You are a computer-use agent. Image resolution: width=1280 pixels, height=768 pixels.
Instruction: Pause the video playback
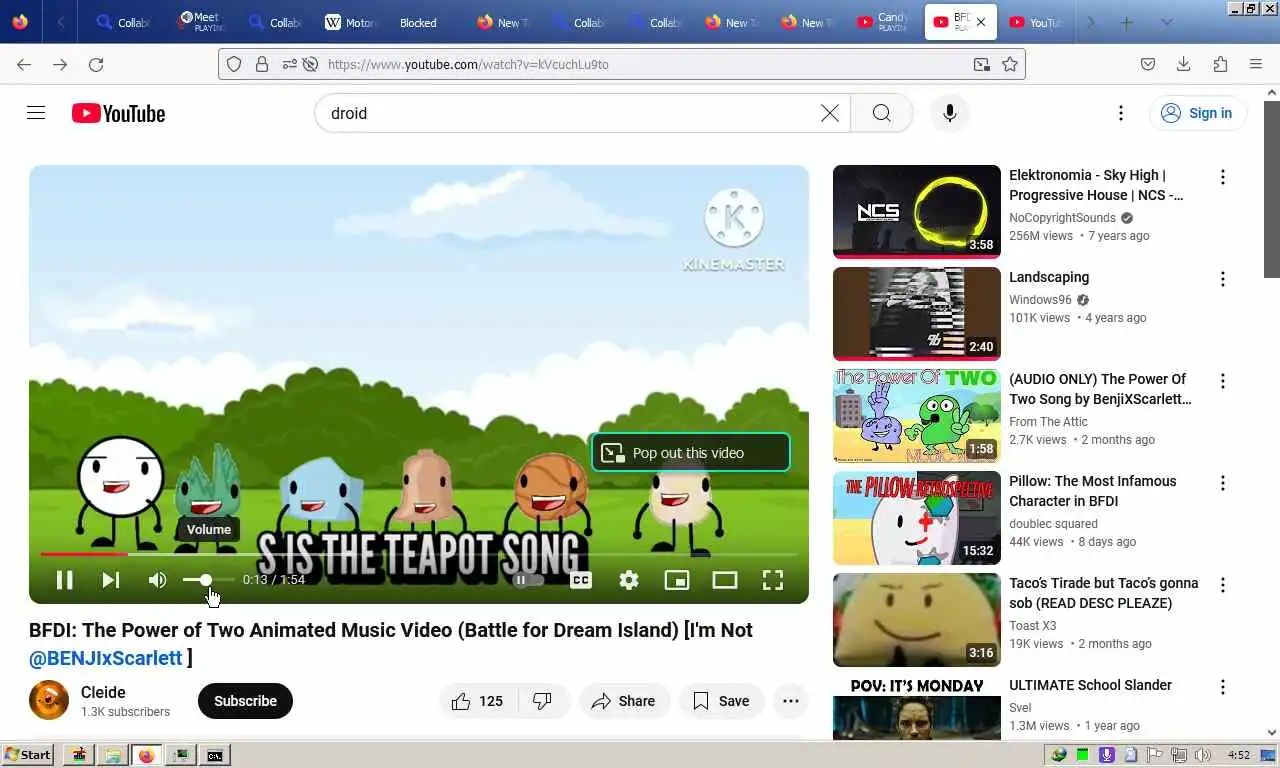[x=64, y=580]
